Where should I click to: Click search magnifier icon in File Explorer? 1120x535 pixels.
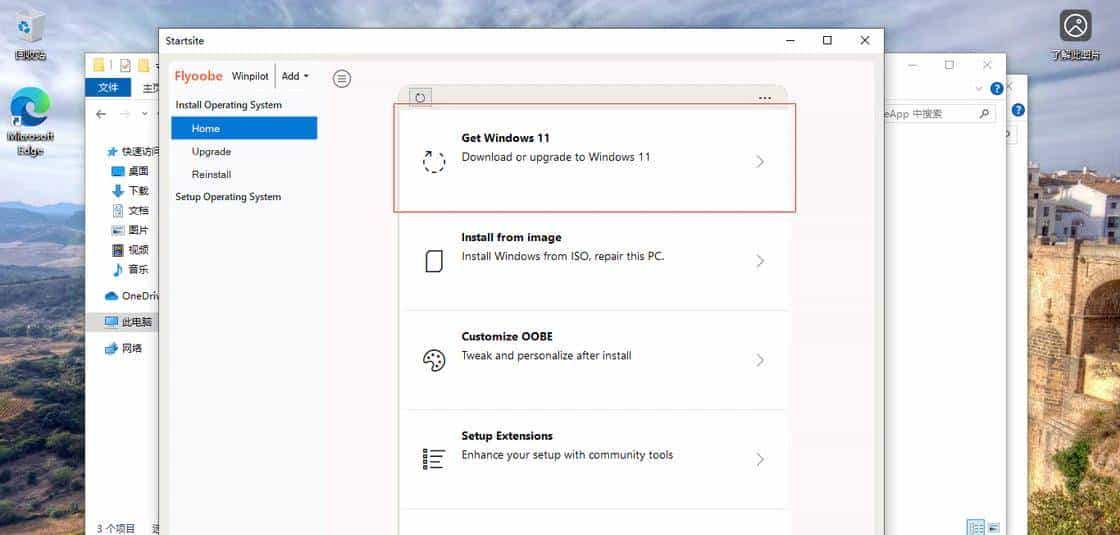984,114
